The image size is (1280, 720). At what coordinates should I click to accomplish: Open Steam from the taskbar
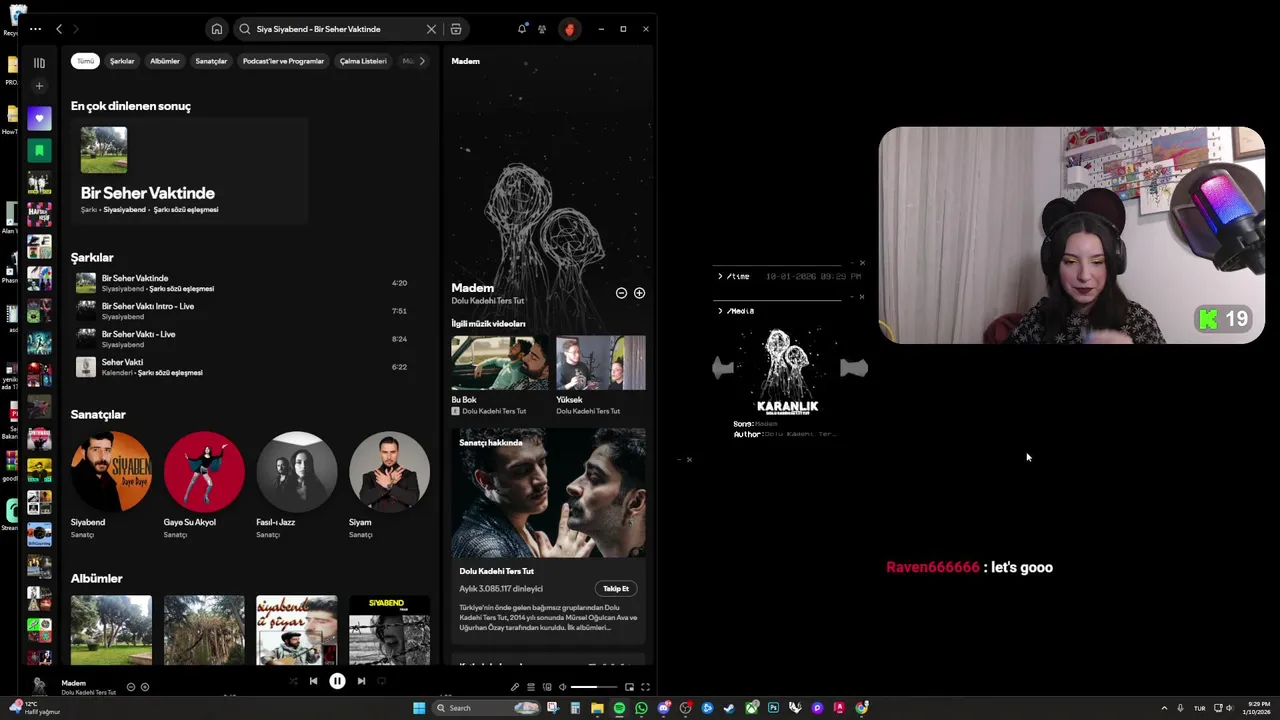click(729, 708)
